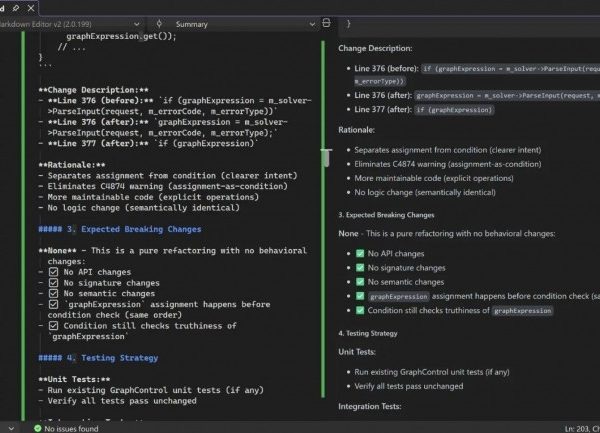Click the source heading ##### 3. Expected Breaking Changes

tap(119, 229)
